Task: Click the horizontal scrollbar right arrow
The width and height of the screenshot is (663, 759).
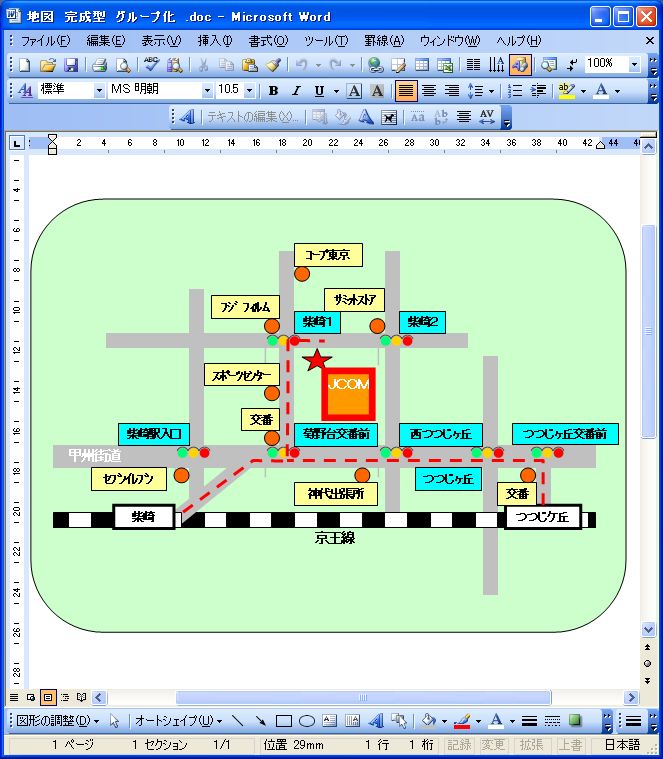Action: (631, 698)
